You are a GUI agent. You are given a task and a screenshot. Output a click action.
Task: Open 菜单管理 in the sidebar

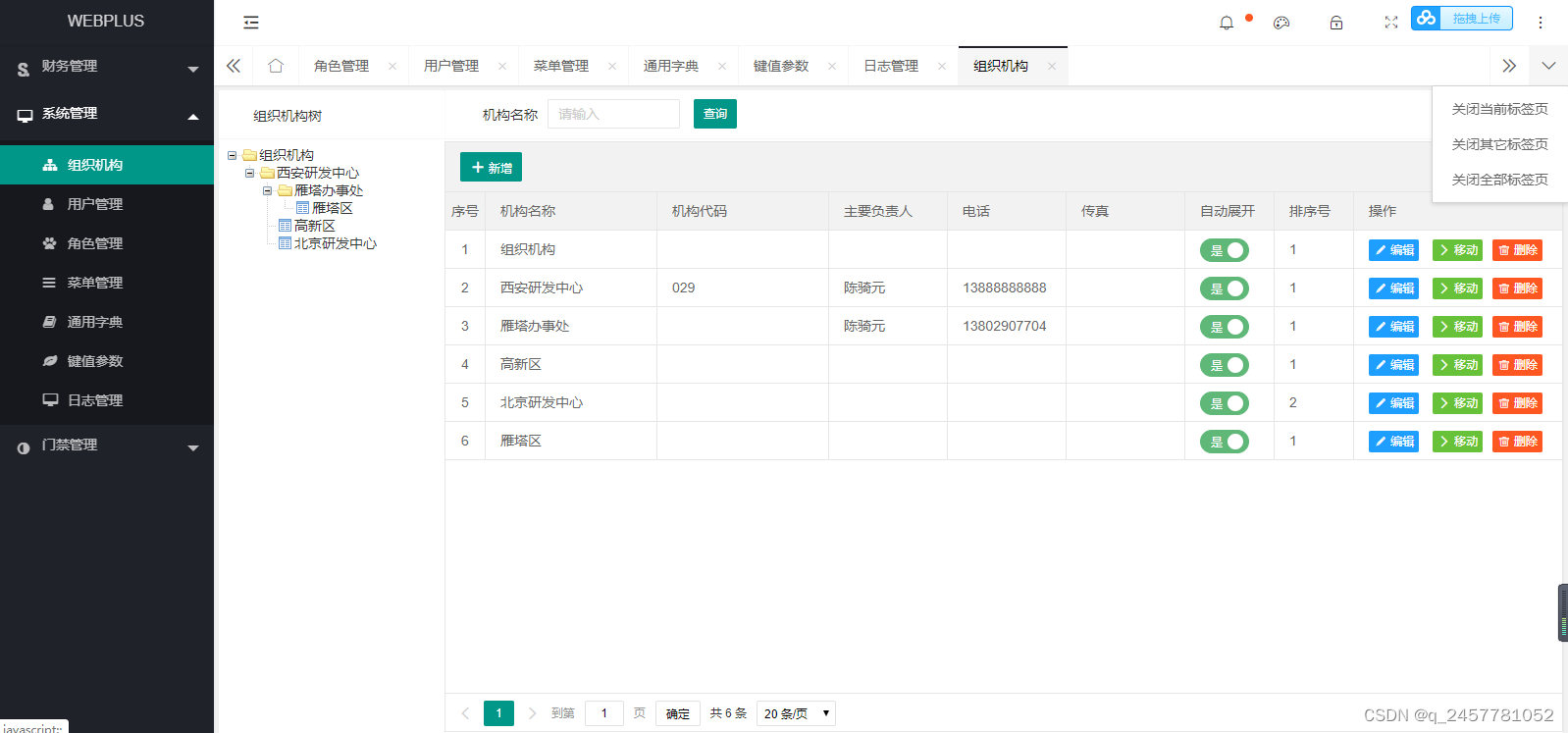click(x=107, y=283)
